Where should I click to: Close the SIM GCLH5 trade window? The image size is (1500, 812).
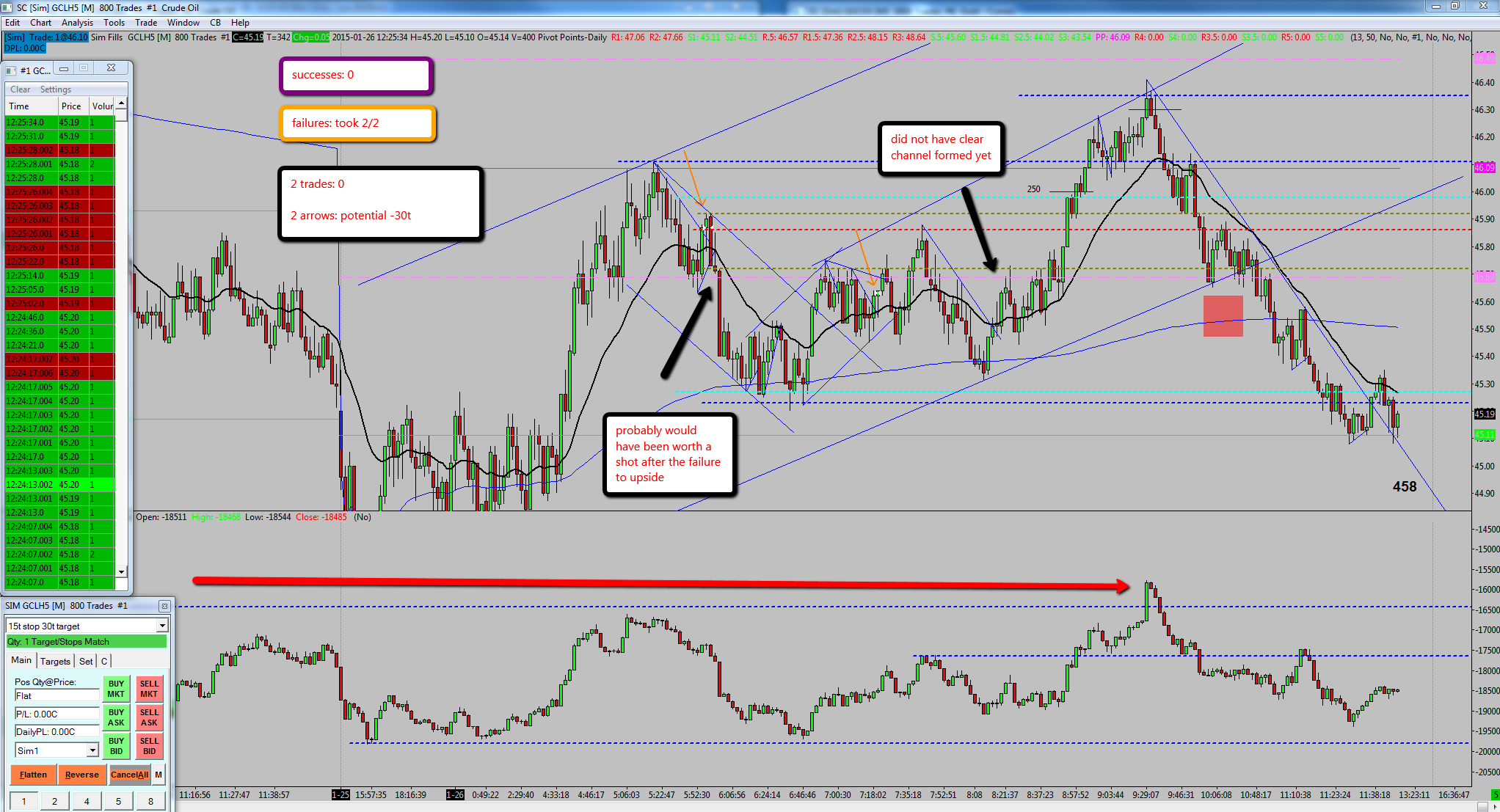coord(164,606)
